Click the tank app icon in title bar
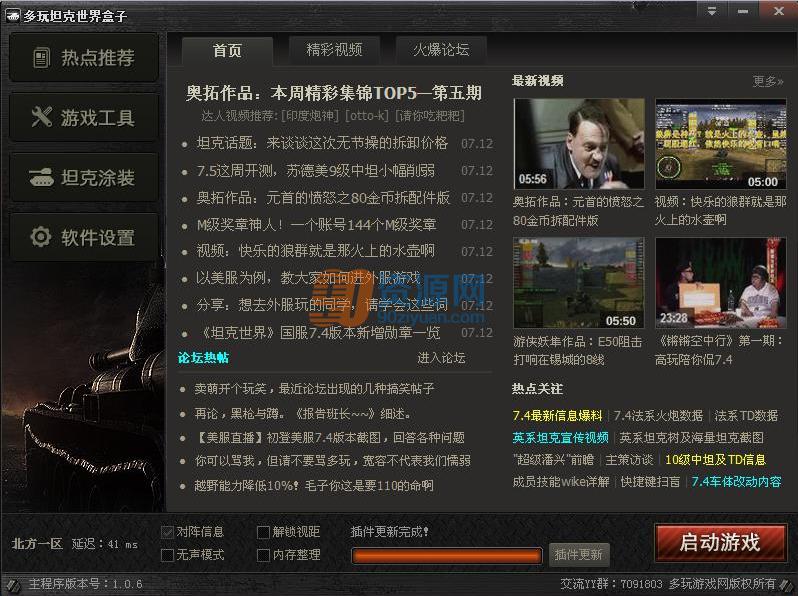The width and height of the screenshot is (798, 596). (13, 16)
